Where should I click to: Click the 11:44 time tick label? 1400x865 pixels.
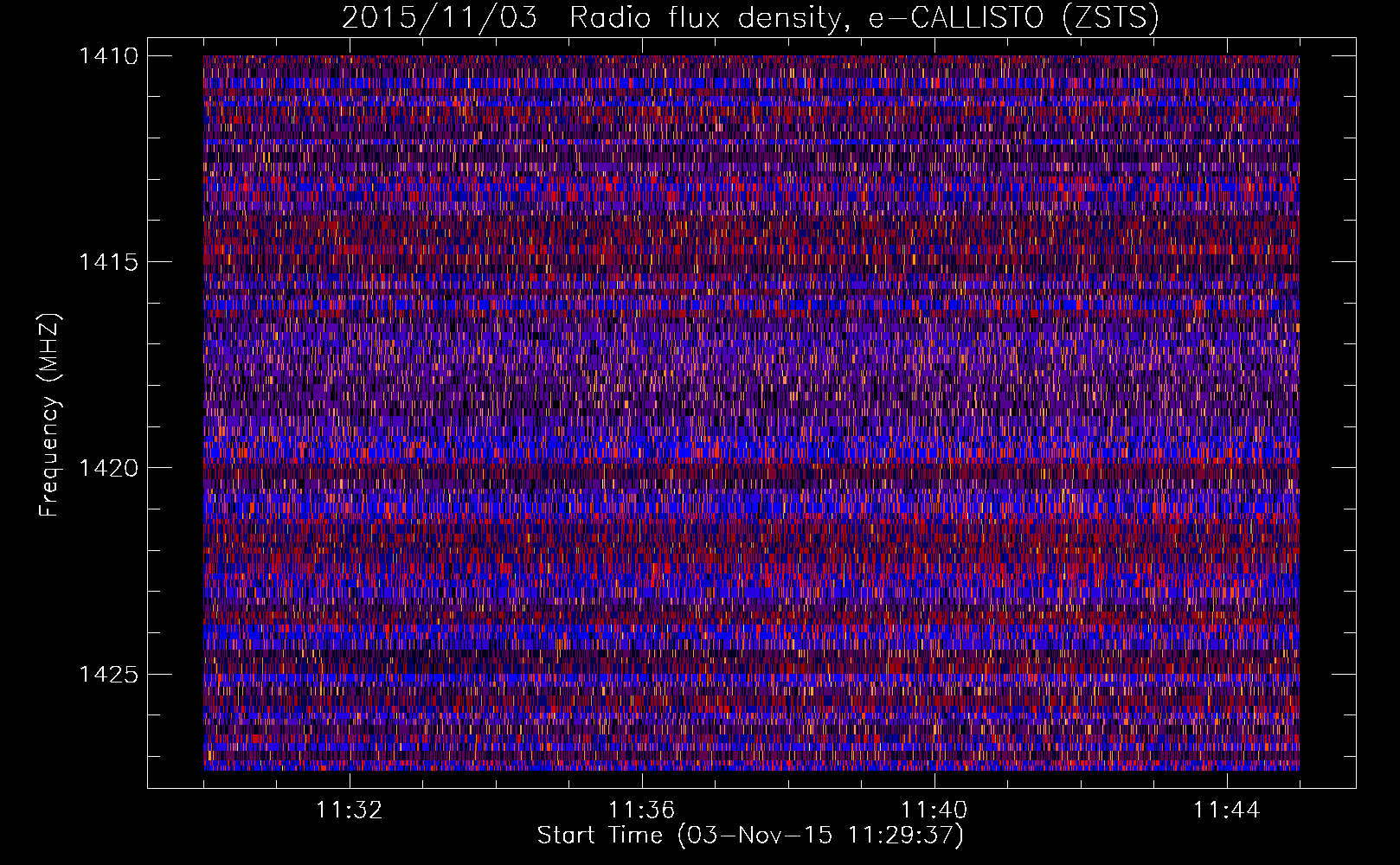coord(1227,811)
